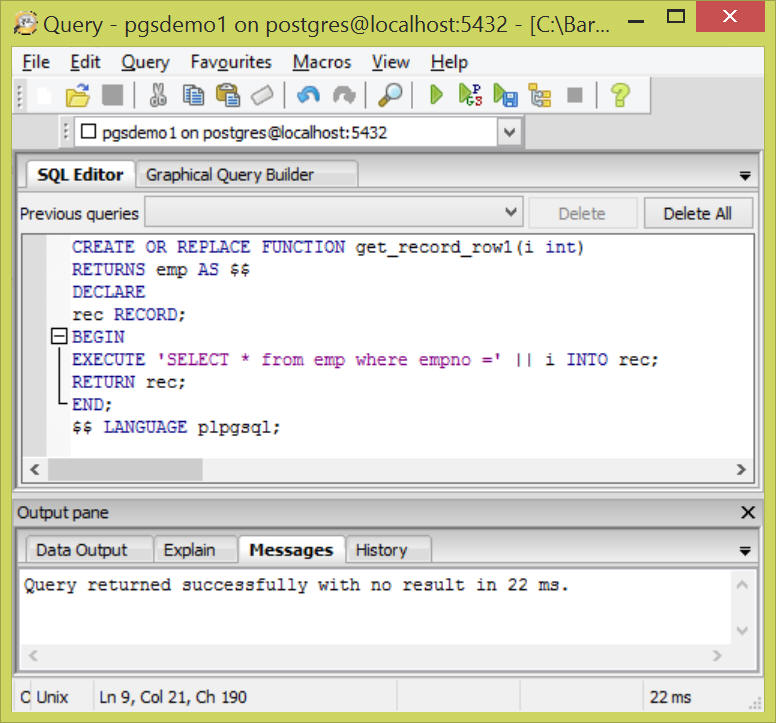The height and width of the screenshot is (723, 776).
Task: Click the Paste clipboard icon
Action: 227,95
